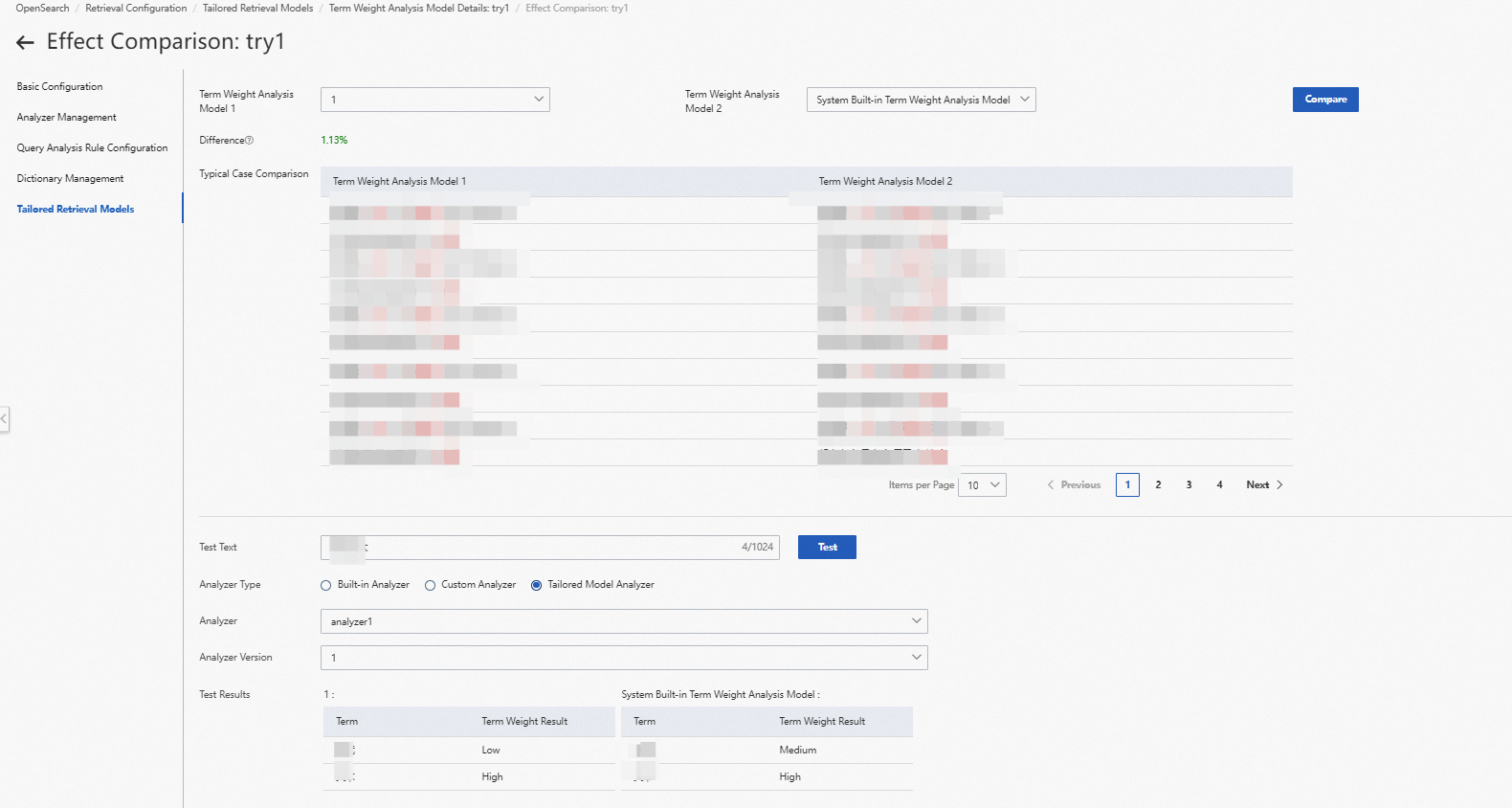1512x808 pixels.
Task: Open Basic Configuration in the sidebar
Action: point(59,86)
